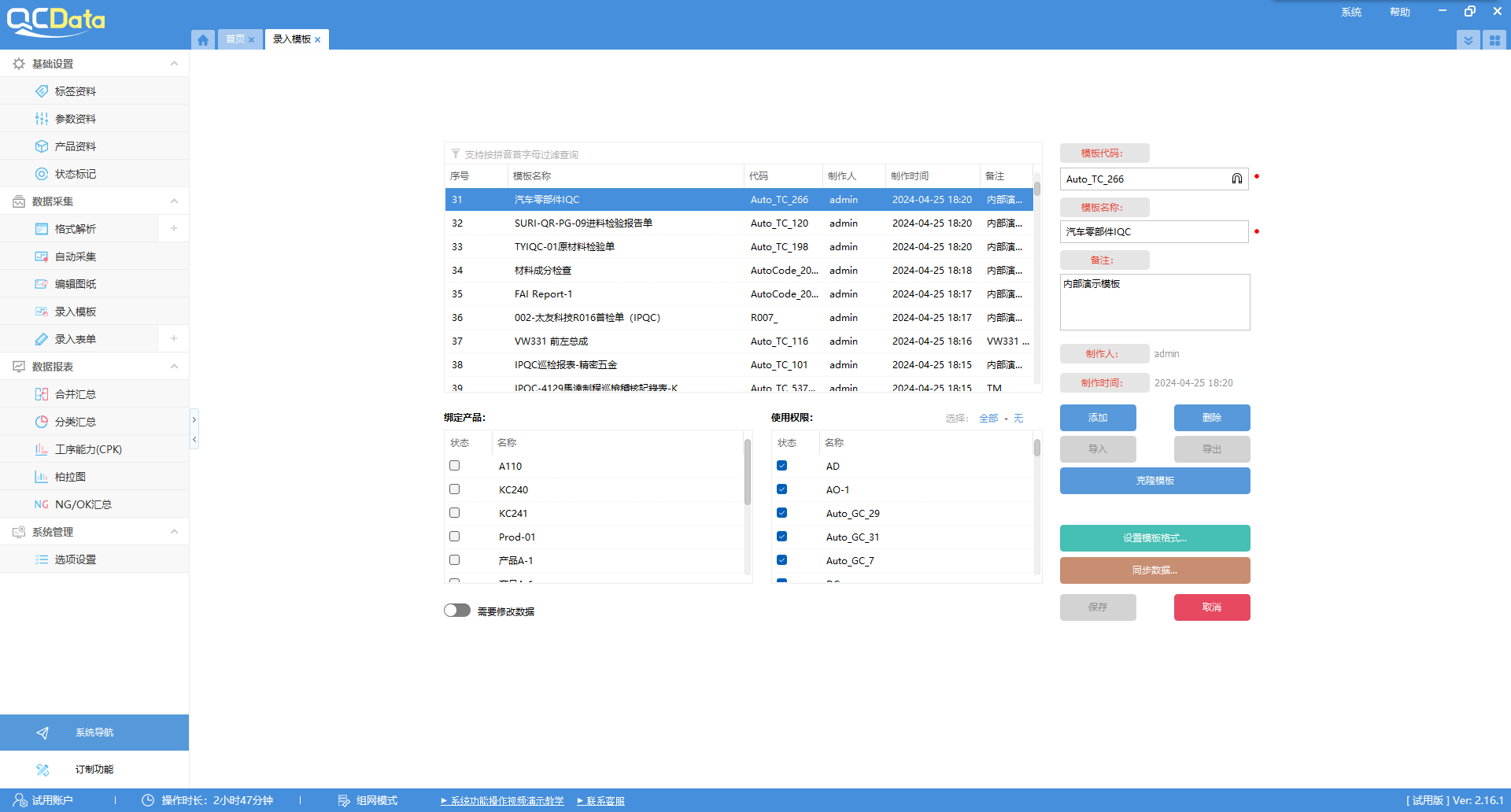Viewport: 1511px width, 812px height.
Task: Open the 帮助 menu
Action: click(1399, 12)
